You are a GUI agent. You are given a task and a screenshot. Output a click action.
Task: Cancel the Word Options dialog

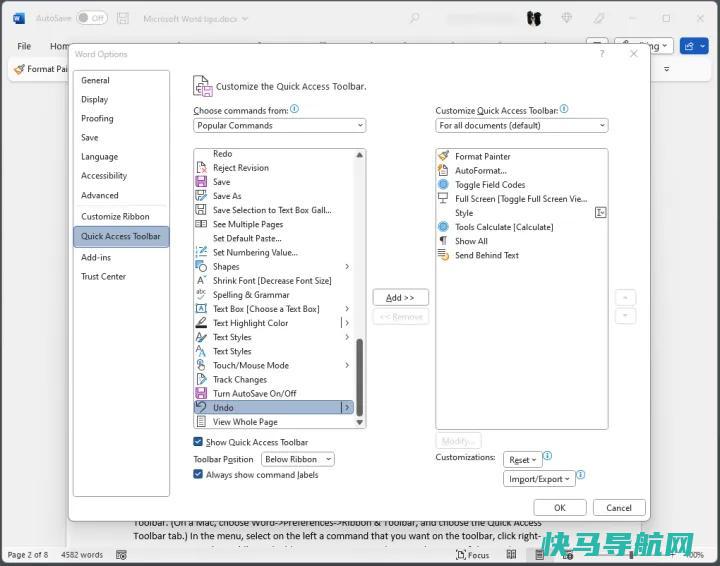click(619, 508)
